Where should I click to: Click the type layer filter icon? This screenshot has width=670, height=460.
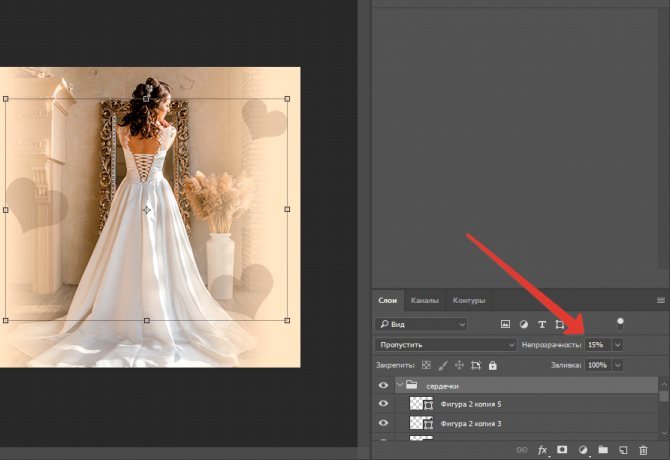coord(542,324)
